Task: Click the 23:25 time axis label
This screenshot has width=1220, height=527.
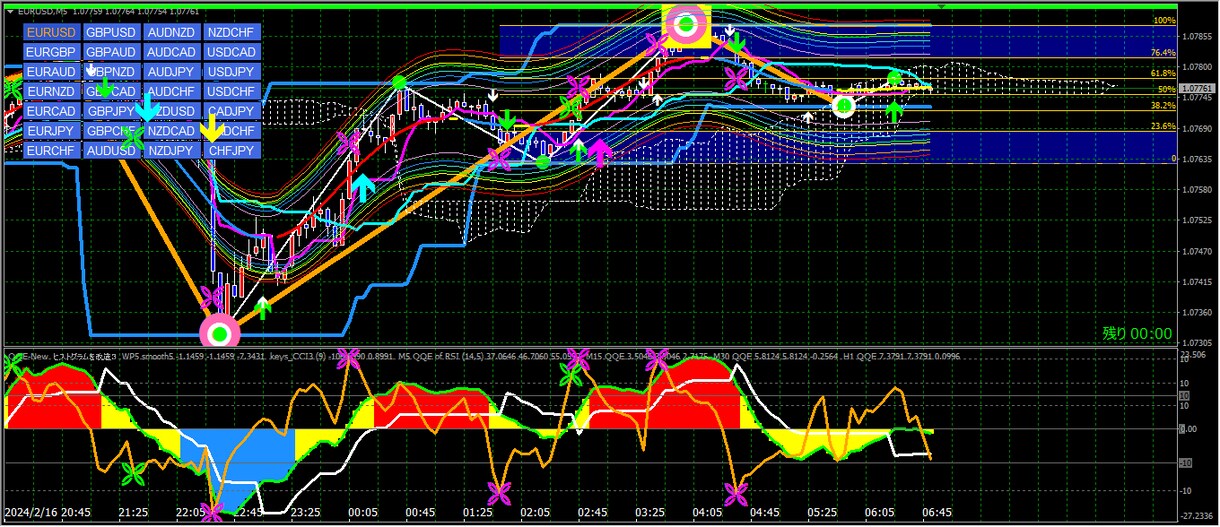Action: 307,512
